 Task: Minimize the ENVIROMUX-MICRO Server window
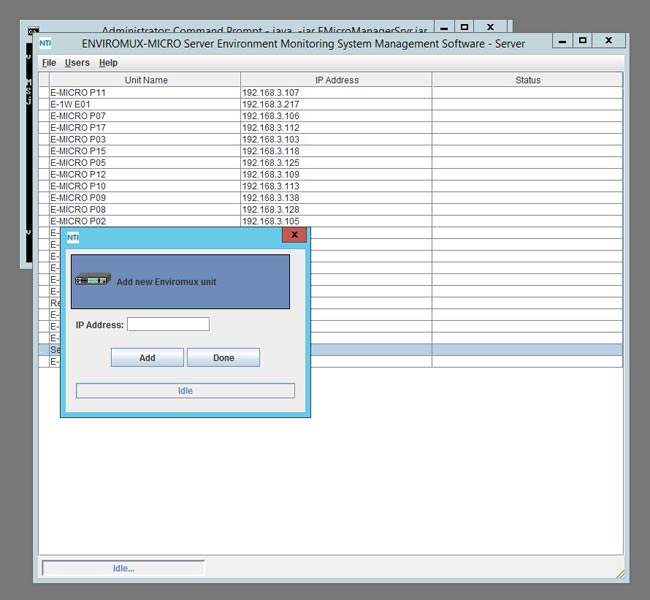(x=563, y=41)
